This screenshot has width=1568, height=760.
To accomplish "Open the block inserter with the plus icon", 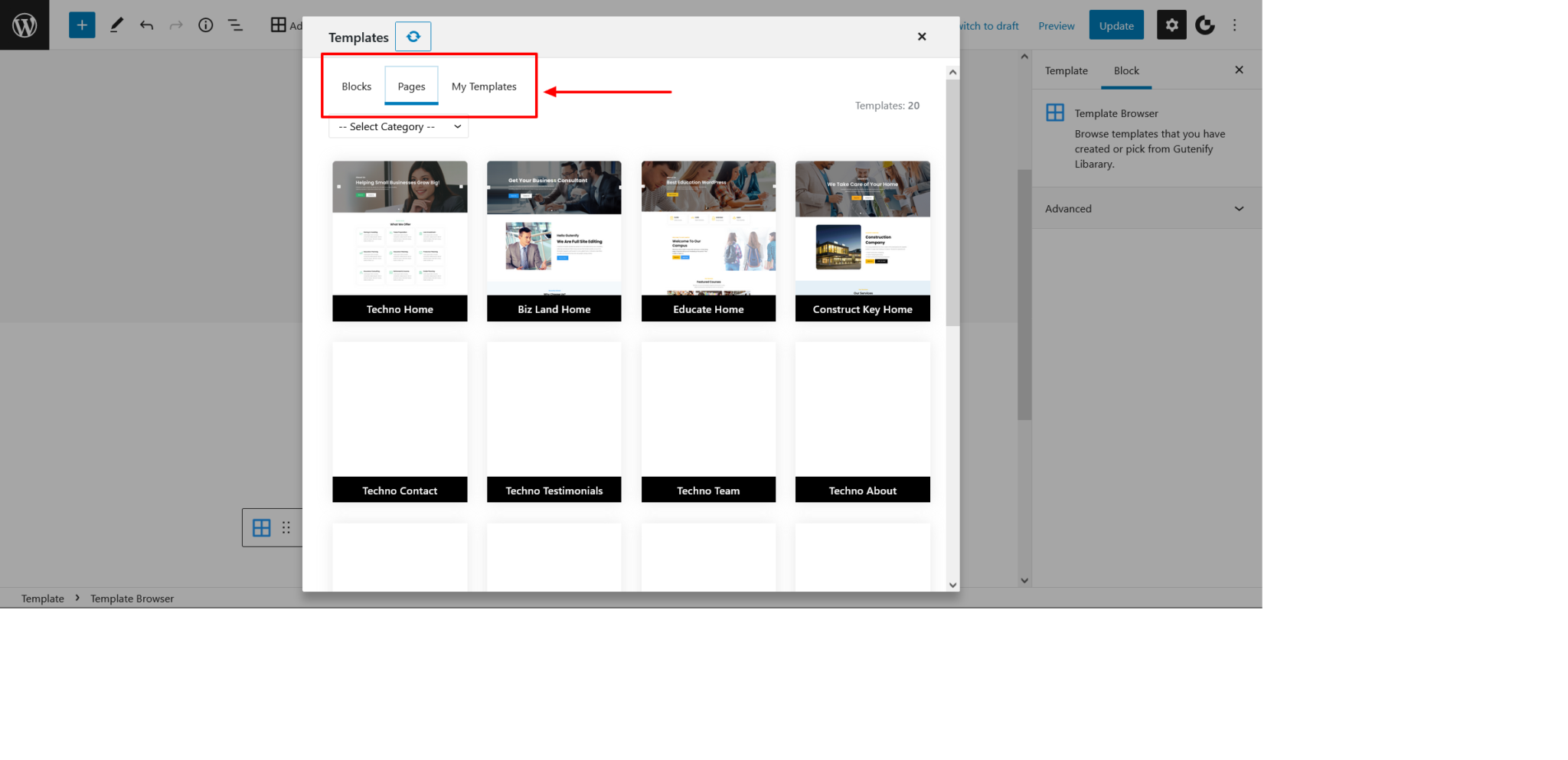I will pos(82,24).
